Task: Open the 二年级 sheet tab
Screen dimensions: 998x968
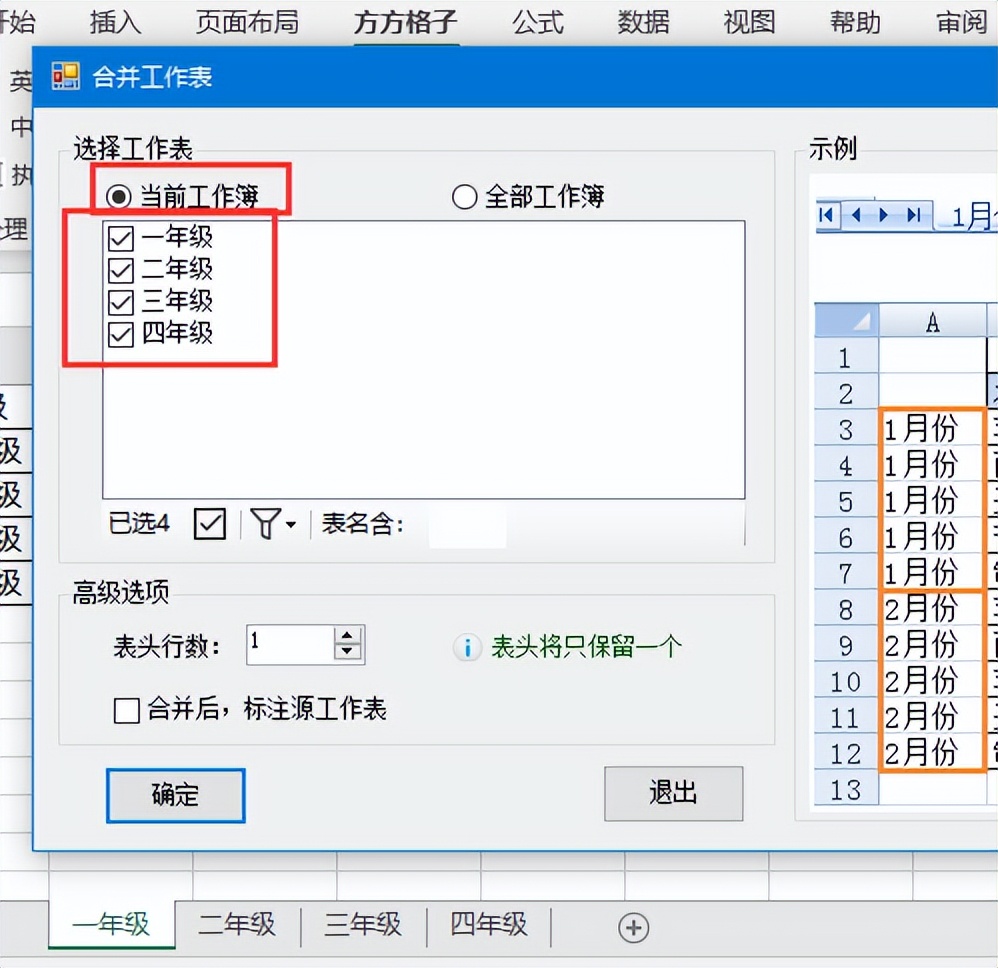Action: [x=237, y=925]
